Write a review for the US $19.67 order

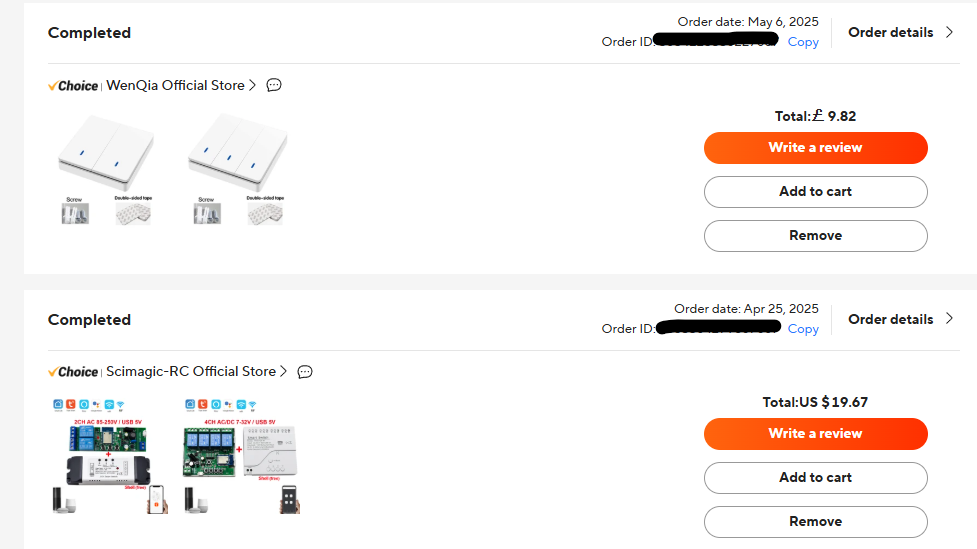815,434
